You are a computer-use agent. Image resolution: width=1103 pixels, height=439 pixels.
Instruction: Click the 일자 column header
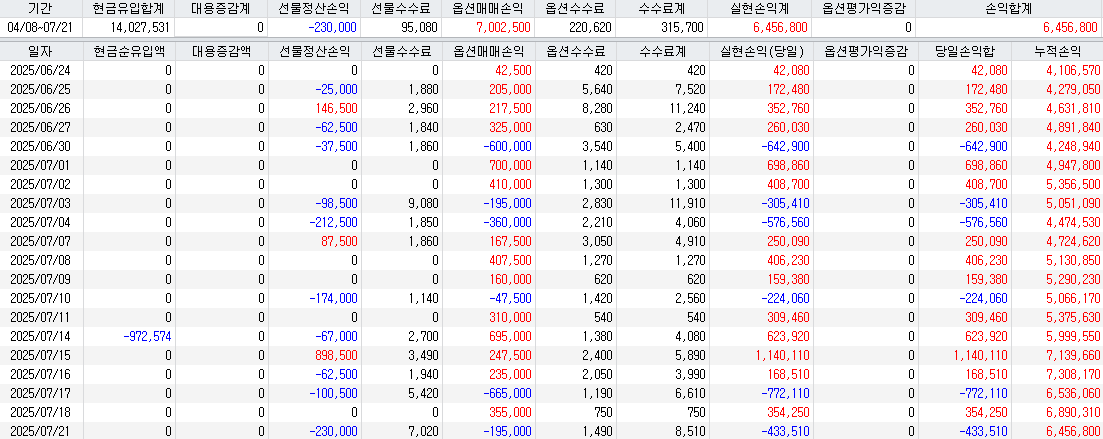41,51
